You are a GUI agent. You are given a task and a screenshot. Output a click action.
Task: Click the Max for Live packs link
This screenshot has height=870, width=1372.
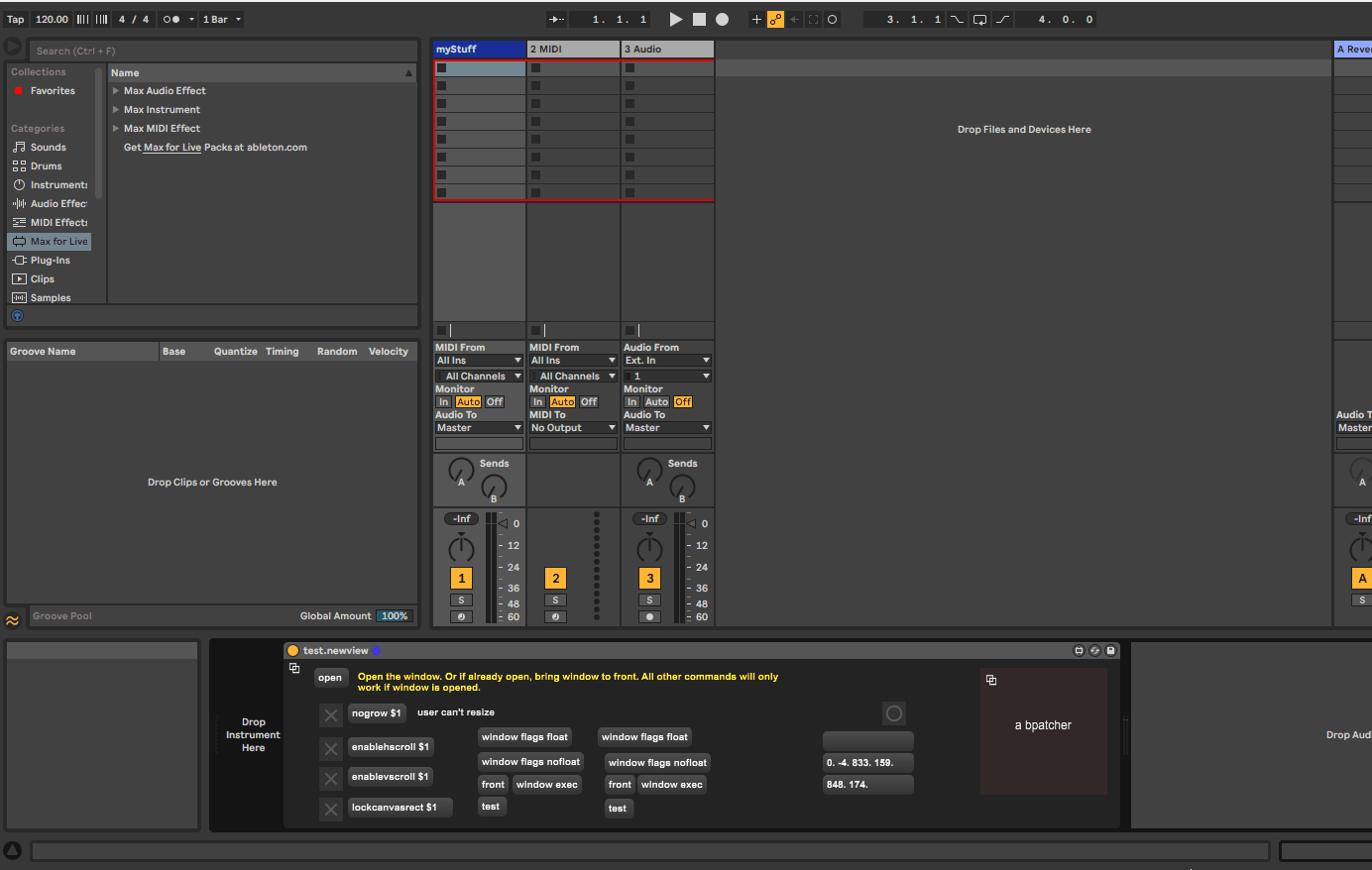pyautogui.click(x=171, y=148)
